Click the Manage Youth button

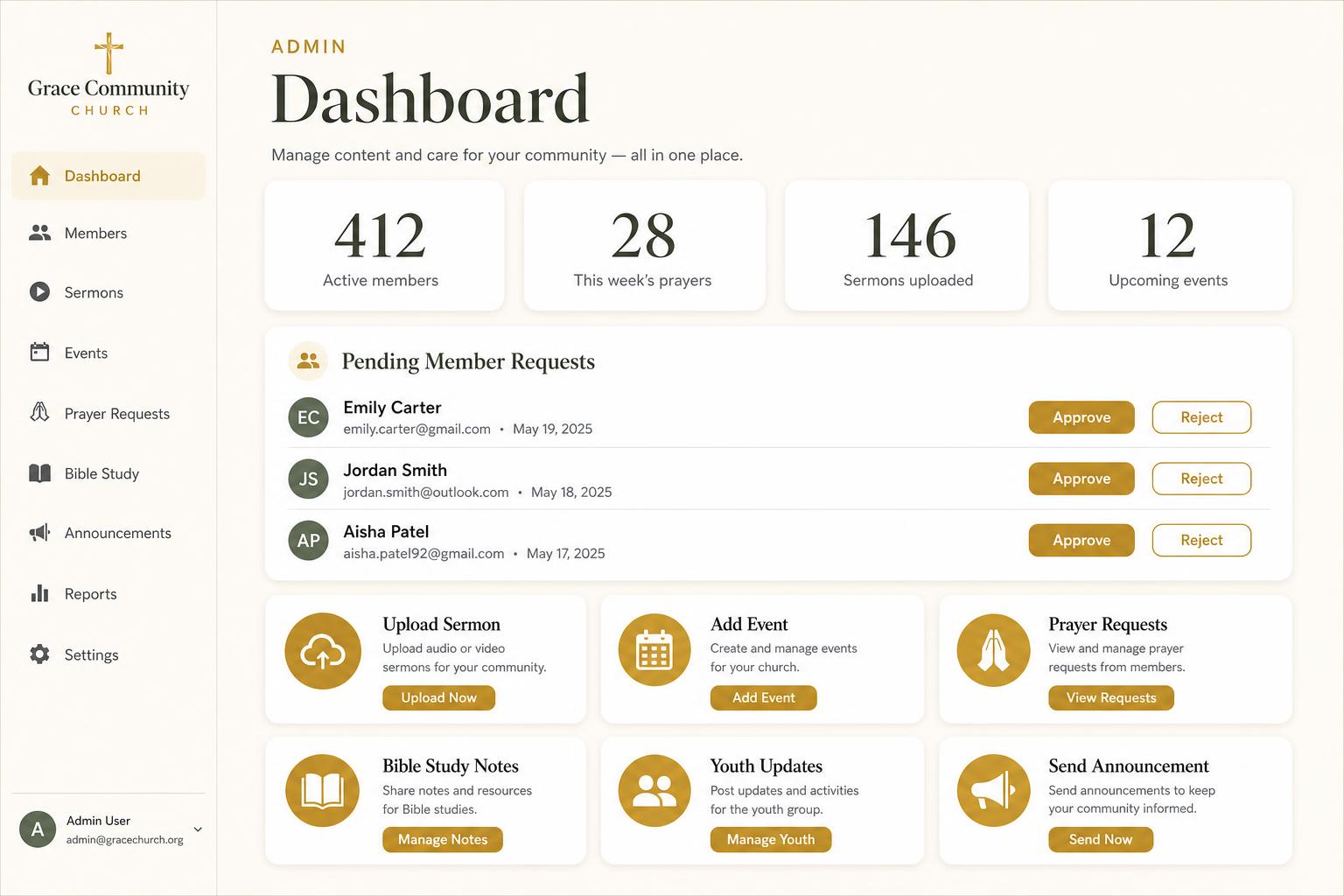771,839
